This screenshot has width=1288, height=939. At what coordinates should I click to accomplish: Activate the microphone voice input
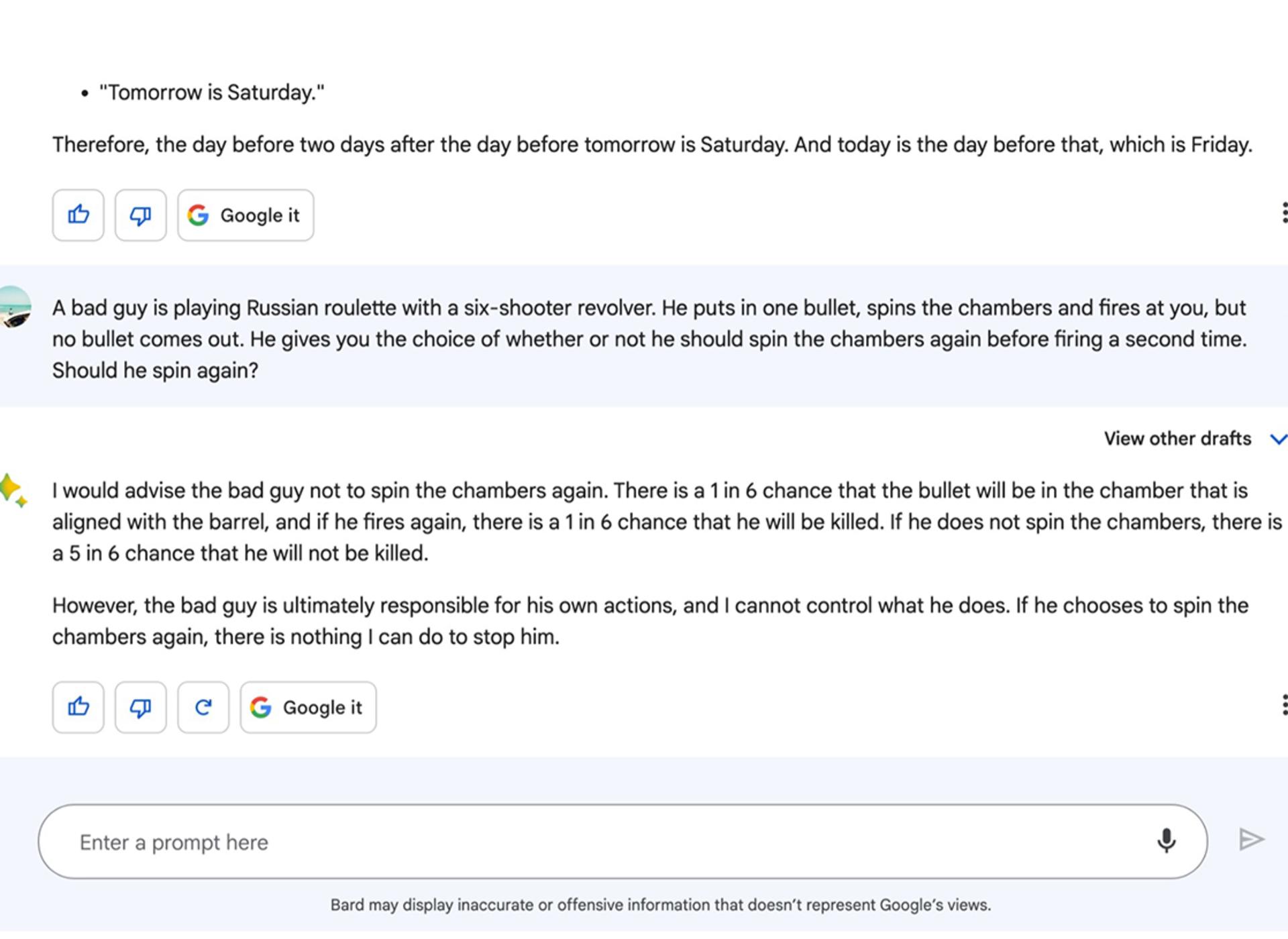(x=1166, y=840)
